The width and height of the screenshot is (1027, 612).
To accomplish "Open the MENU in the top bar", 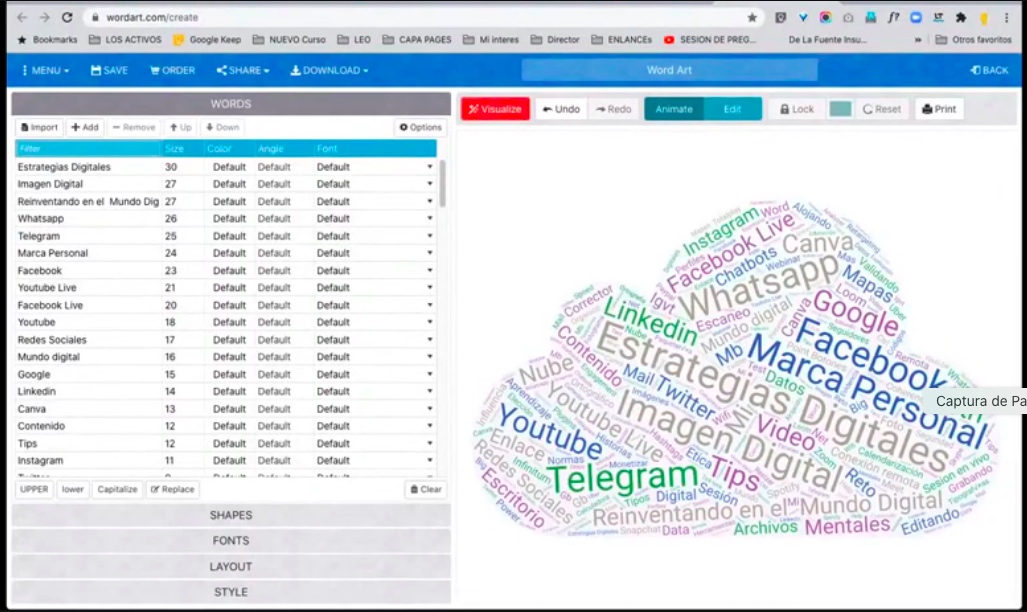I will [45, 70].
